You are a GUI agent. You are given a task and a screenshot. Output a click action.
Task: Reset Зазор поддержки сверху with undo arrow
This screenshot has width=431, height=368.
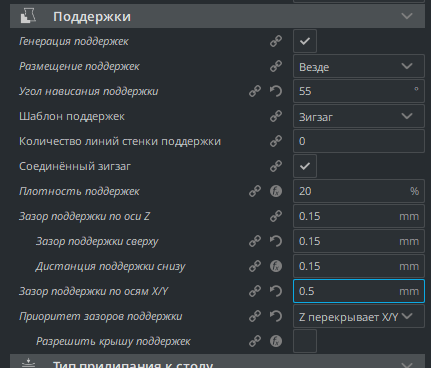point(276,241)
